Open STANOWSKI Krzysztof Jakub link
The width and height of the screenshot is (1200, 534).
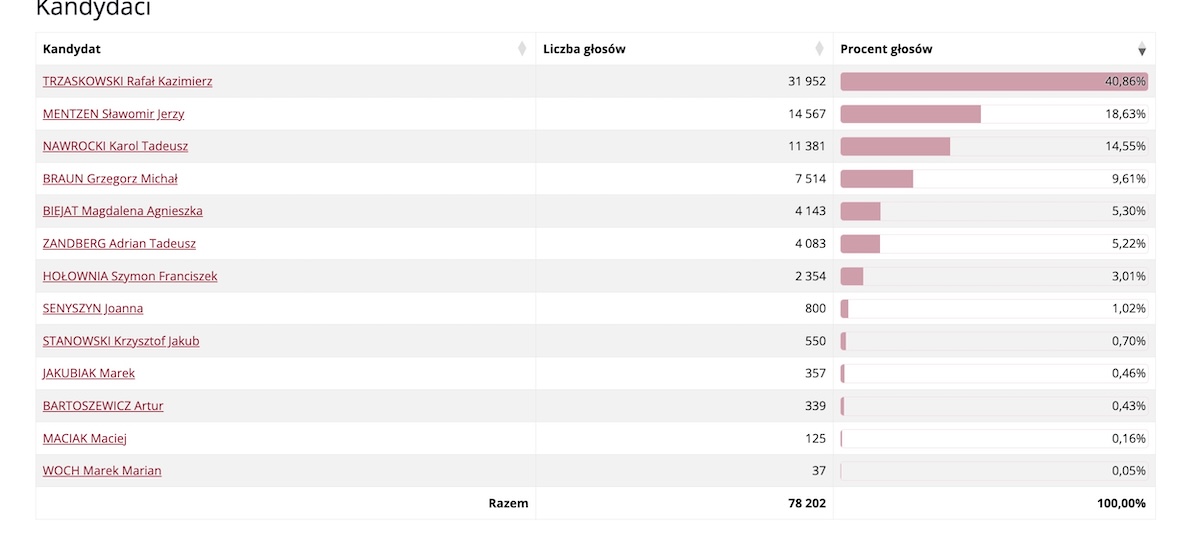pyautogui.click(x=121, y=341)
